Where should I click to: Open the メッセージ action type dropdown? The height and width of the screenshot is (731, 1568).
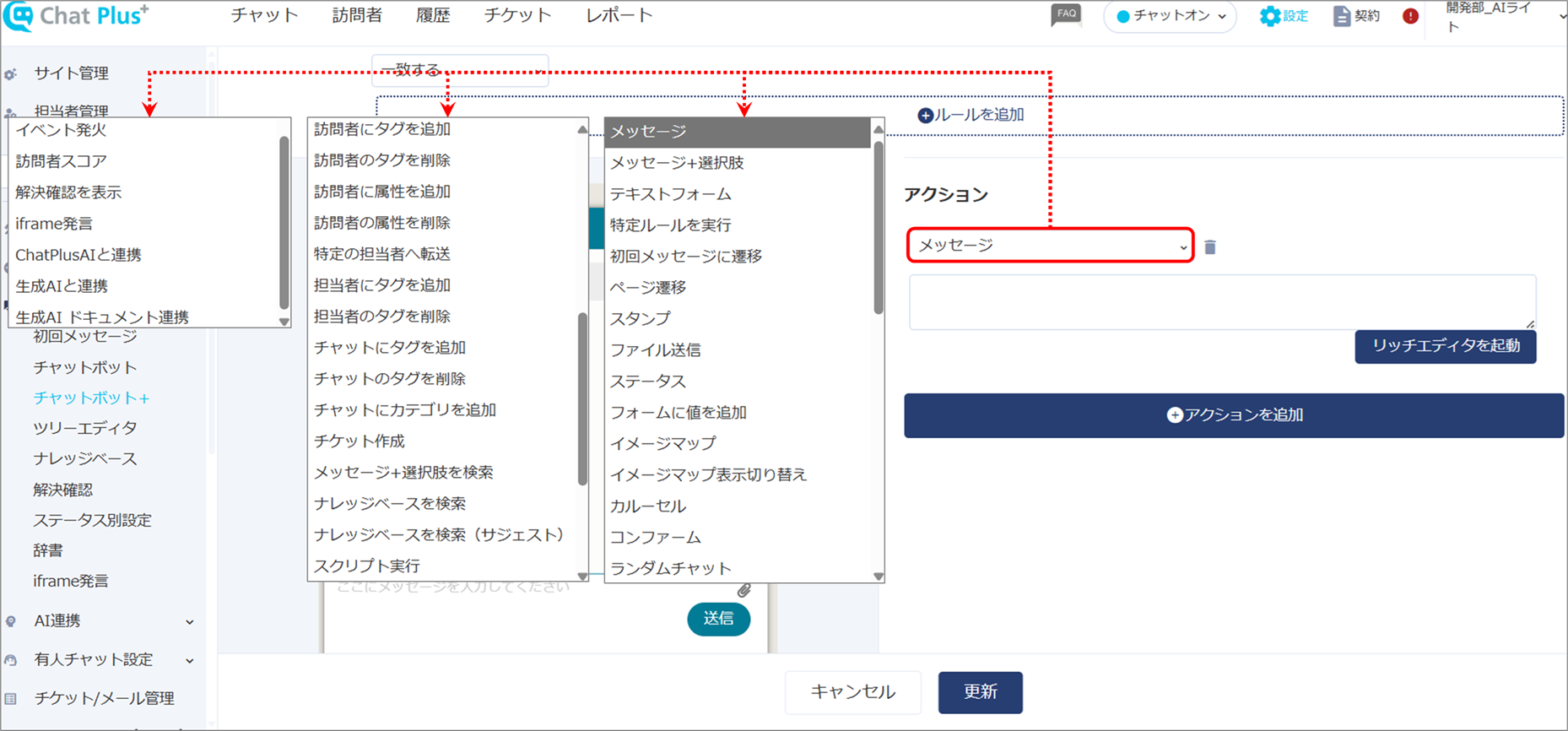coord(1051,245)
